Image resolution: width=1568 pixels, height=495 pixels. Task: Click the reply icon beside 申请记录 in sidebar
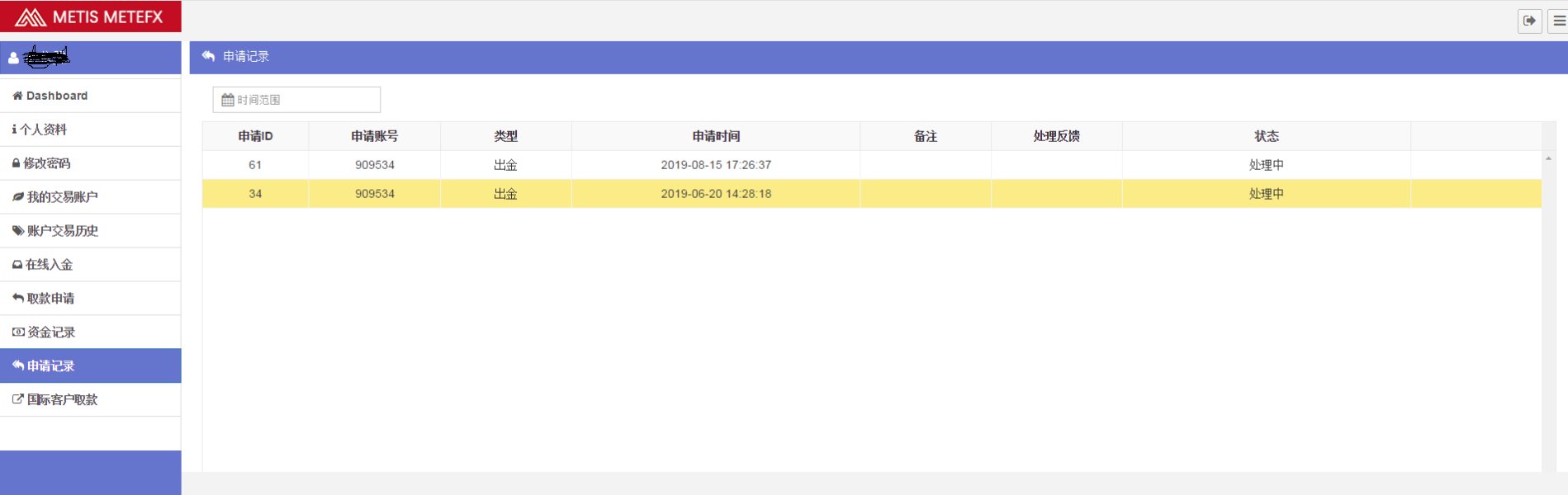(x=18, y=365)
